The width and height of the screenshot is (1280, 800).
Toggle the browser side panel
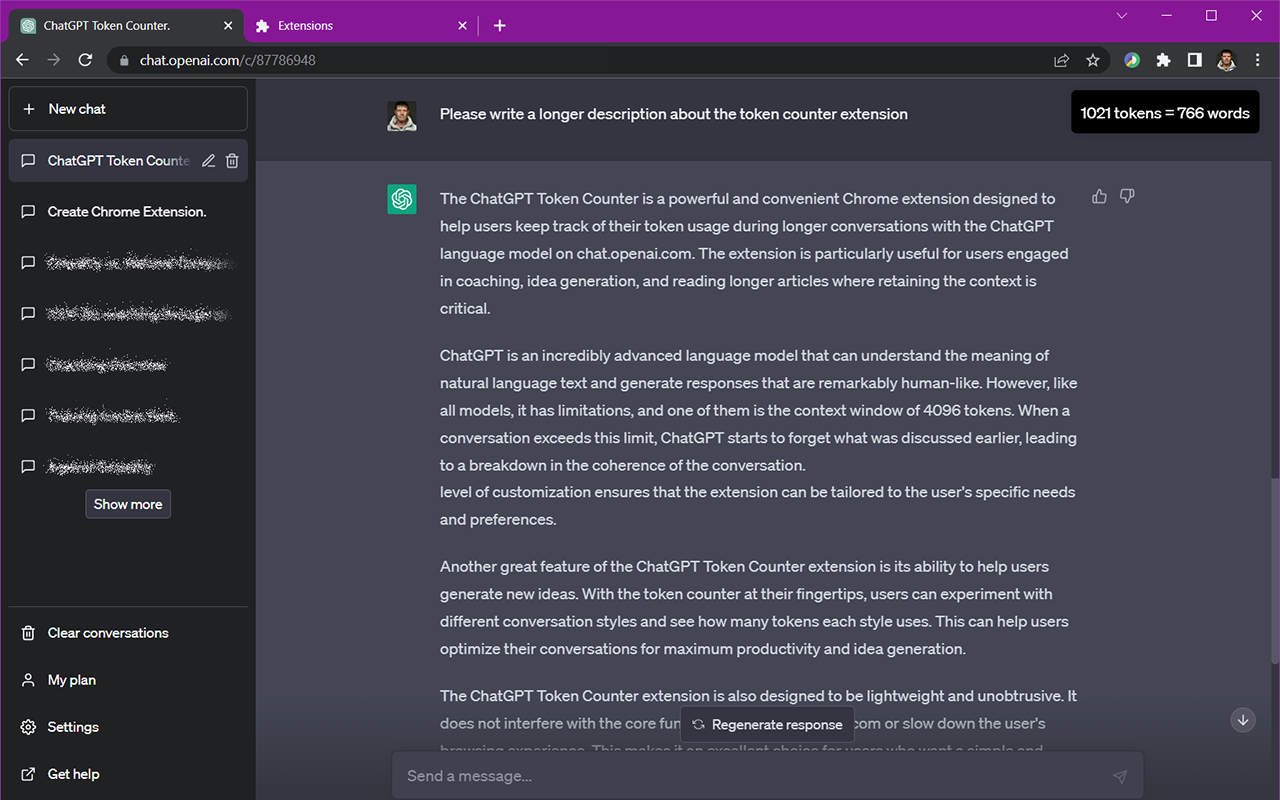[x=1194, y=60]
